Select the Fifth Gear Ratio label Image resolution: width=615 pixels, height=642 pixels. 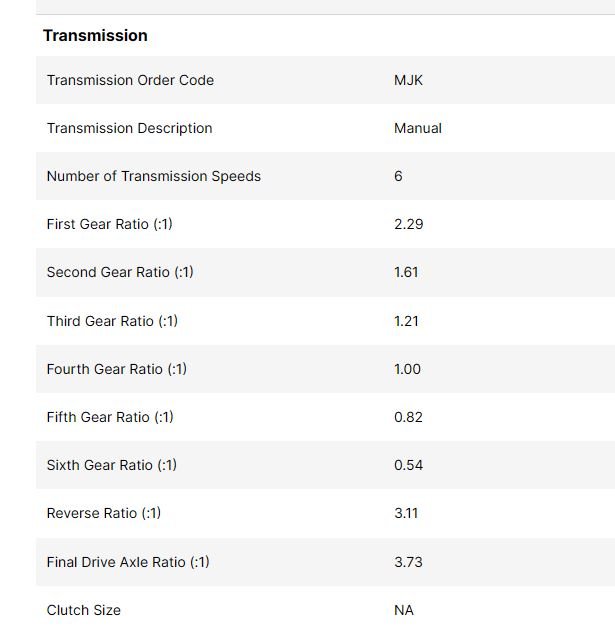coord(110,417)
